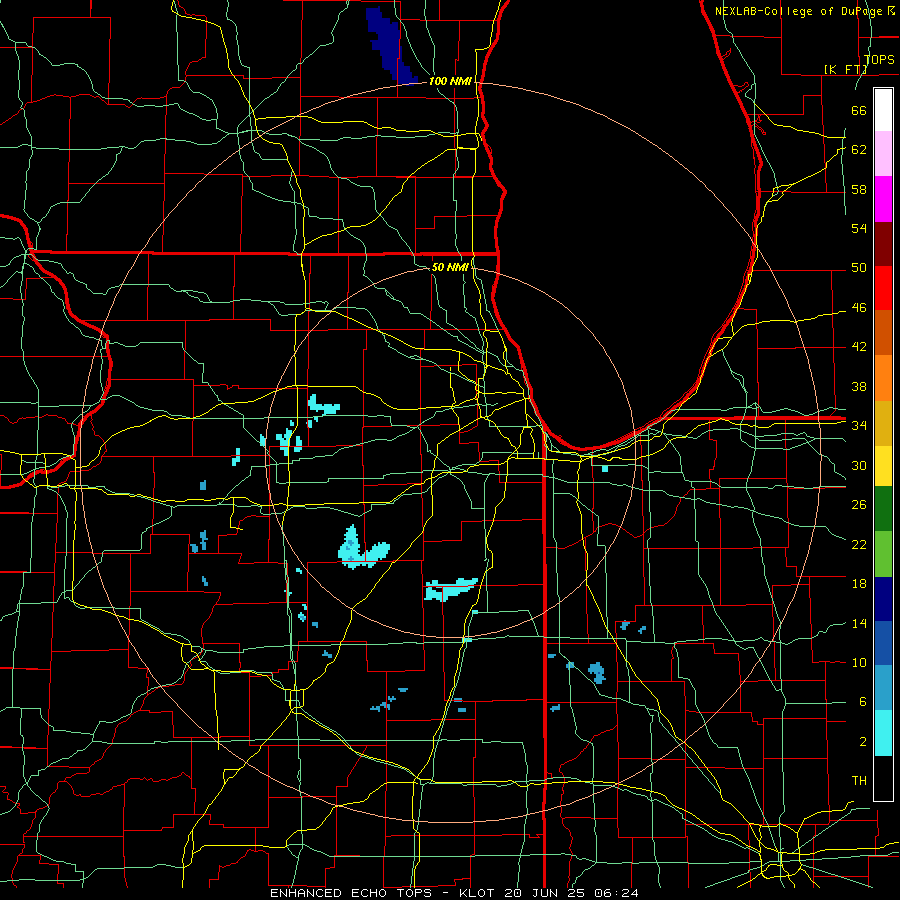Click legend value "62"
This screenshot has width=900, height=900.
859,149
